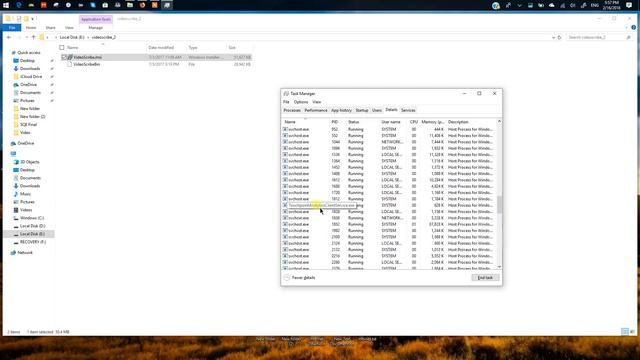Open Network in navigation pane

point(25,253)
